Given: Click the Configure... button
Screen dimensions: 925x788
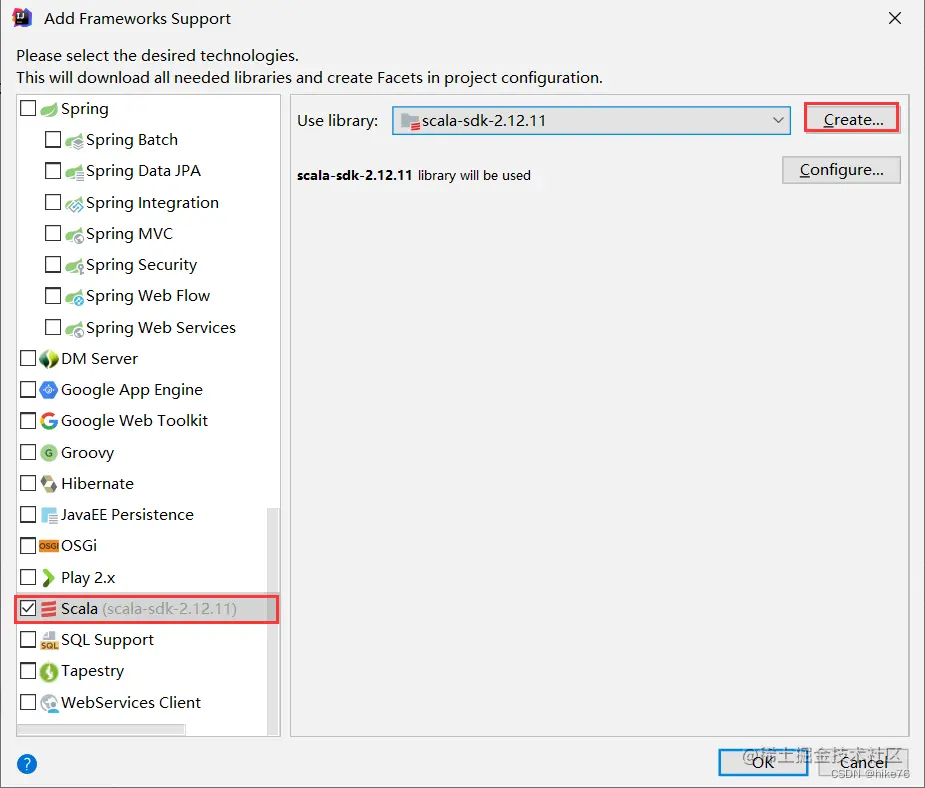Looking at the screenshot, I should (841, 170).
